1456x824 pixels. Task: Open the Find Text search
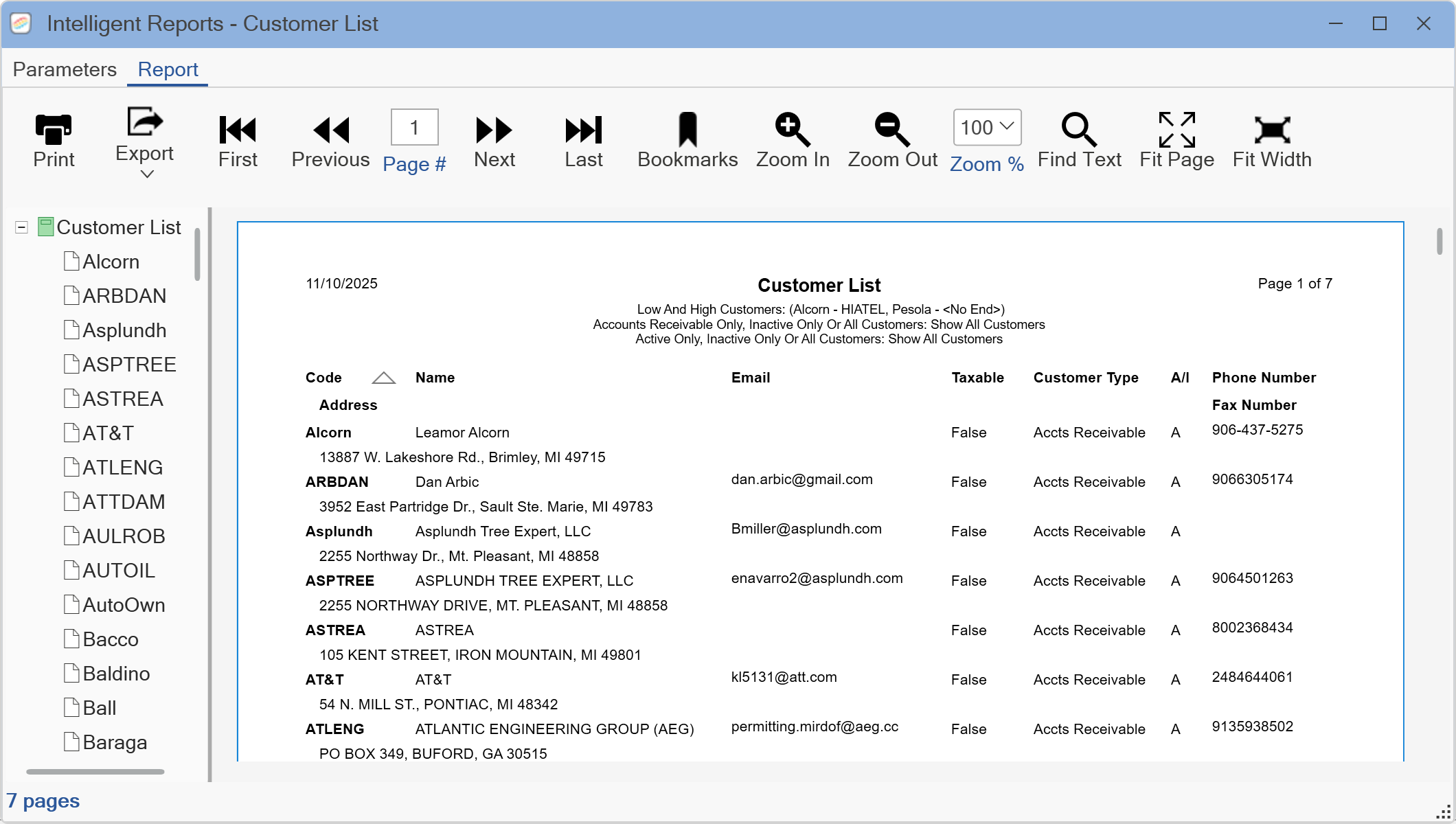pos(1078,130)
